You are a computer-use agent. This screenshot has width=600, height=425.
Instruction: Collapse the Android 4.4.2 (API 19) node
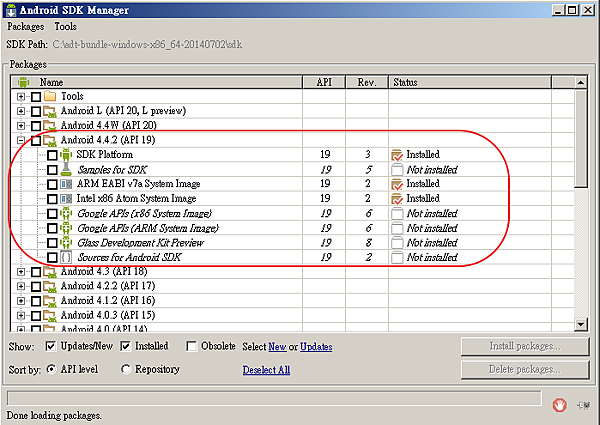point(21,140)
